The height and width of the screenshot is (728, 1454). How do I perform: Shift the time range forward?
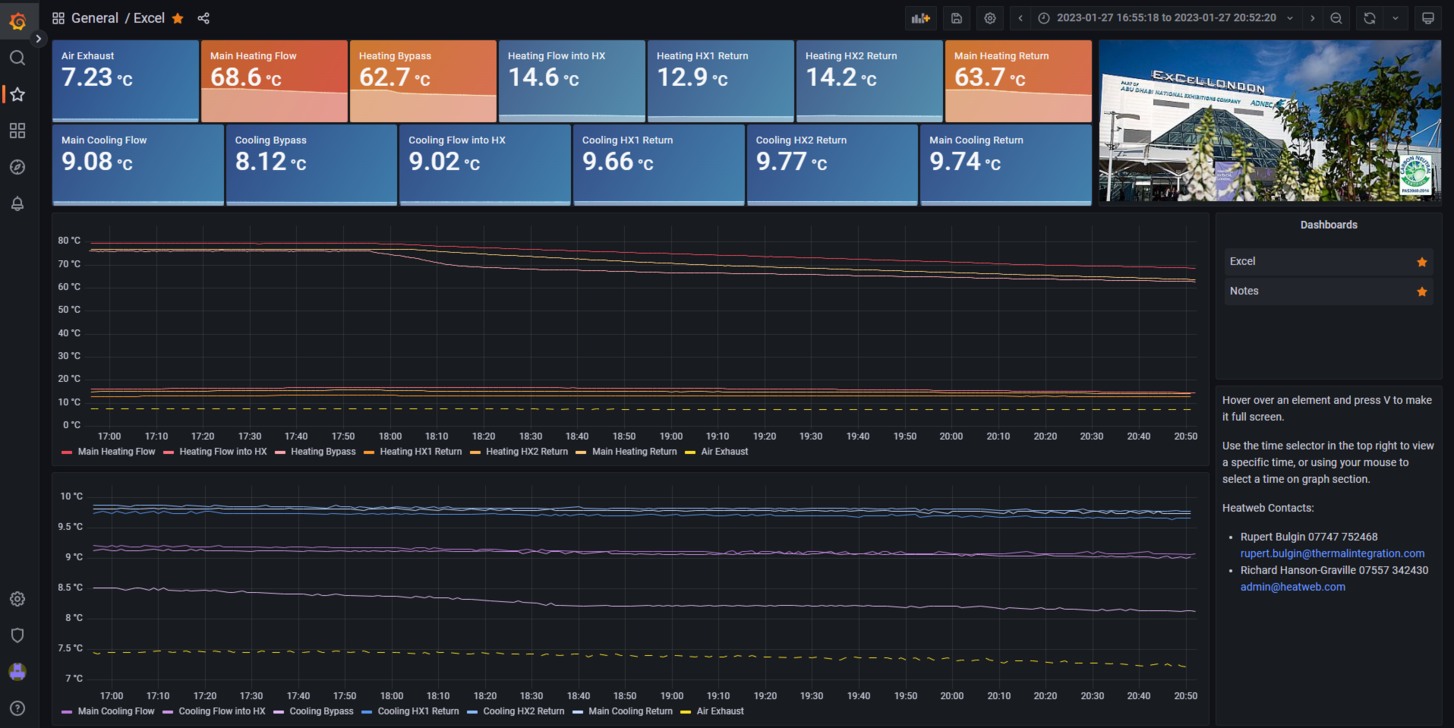pos(1312,18)
